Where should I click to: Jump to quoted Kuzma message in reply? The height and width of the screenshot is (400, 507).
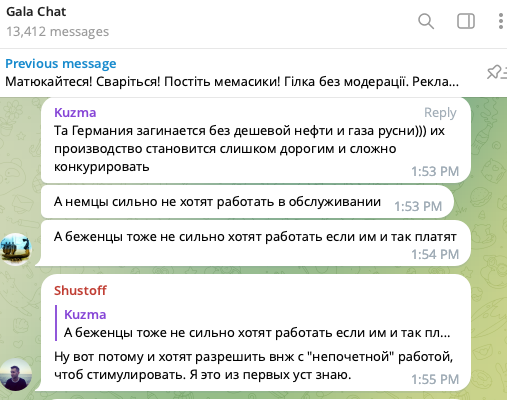coord(257,323)
